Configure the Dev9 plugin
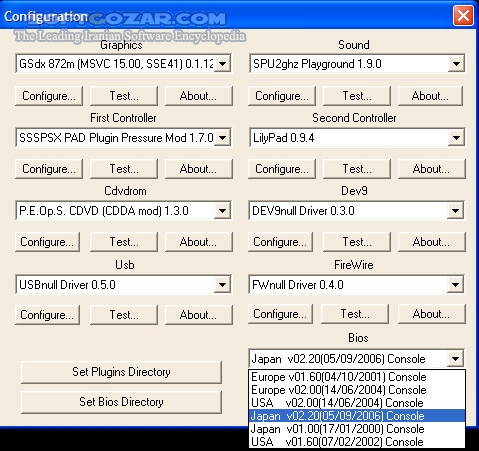479x451 pixels. pos(280,242)
